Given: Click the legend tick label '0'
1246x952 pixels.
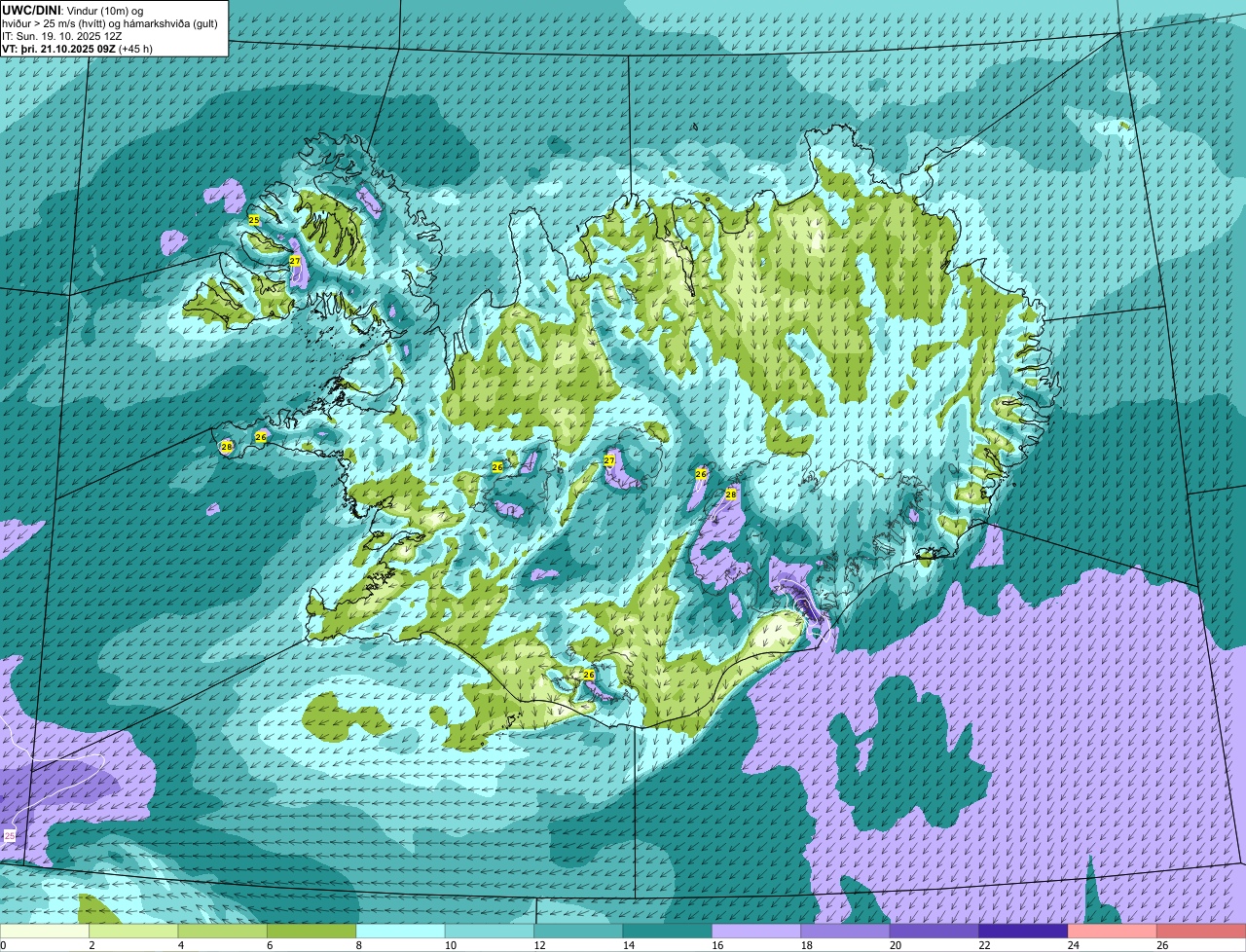Looking at the screenshot, I should coord(4,945).
